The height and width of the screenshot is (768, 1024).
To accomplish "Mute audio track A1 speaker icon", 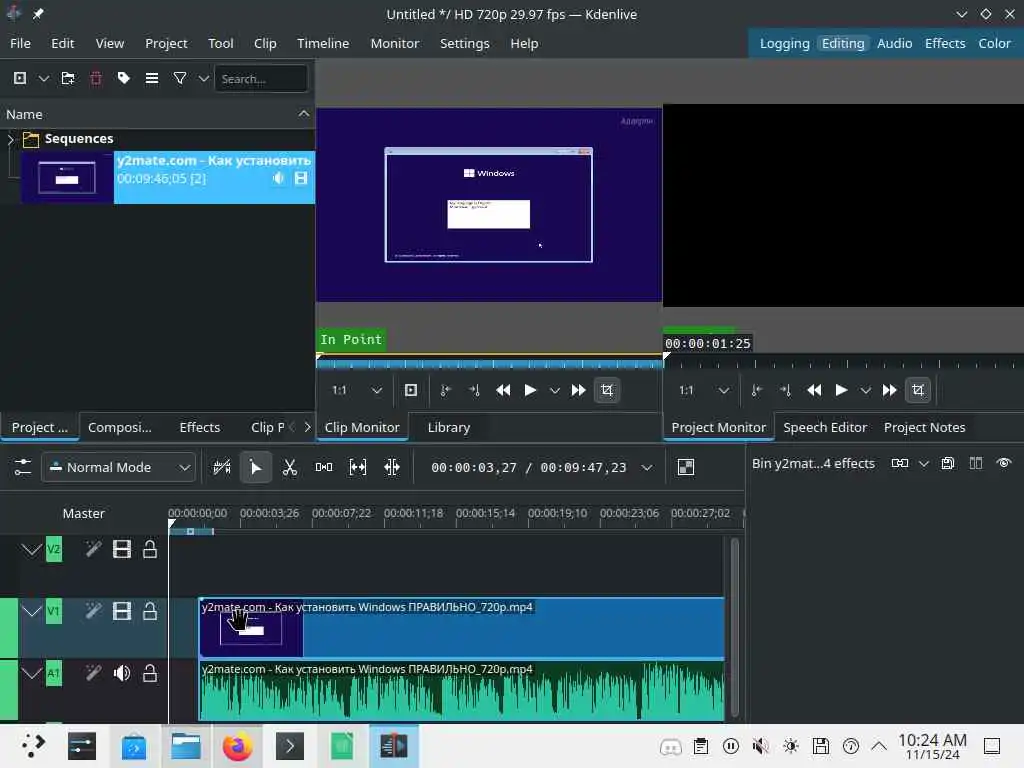I will tap(122, 673).
